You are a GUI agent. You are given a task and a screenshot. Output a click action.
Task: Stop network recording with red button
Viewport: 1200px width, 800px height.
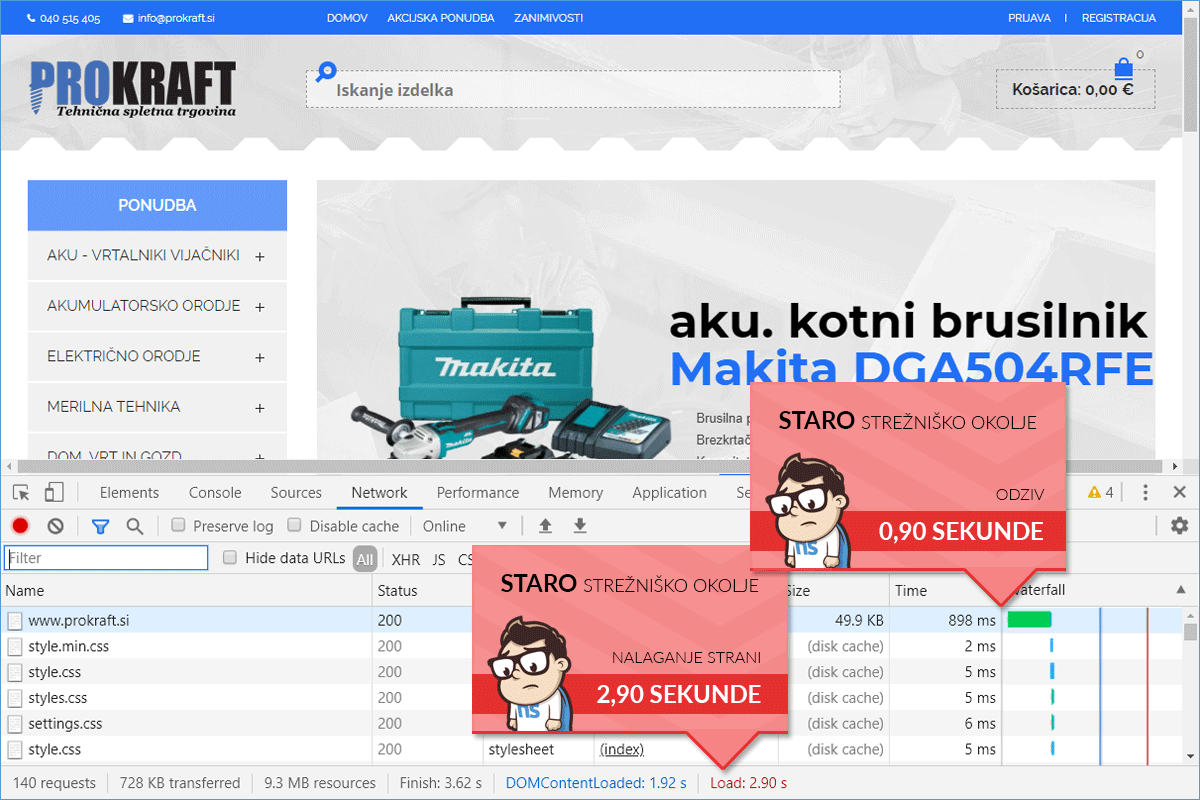point(20,526)
